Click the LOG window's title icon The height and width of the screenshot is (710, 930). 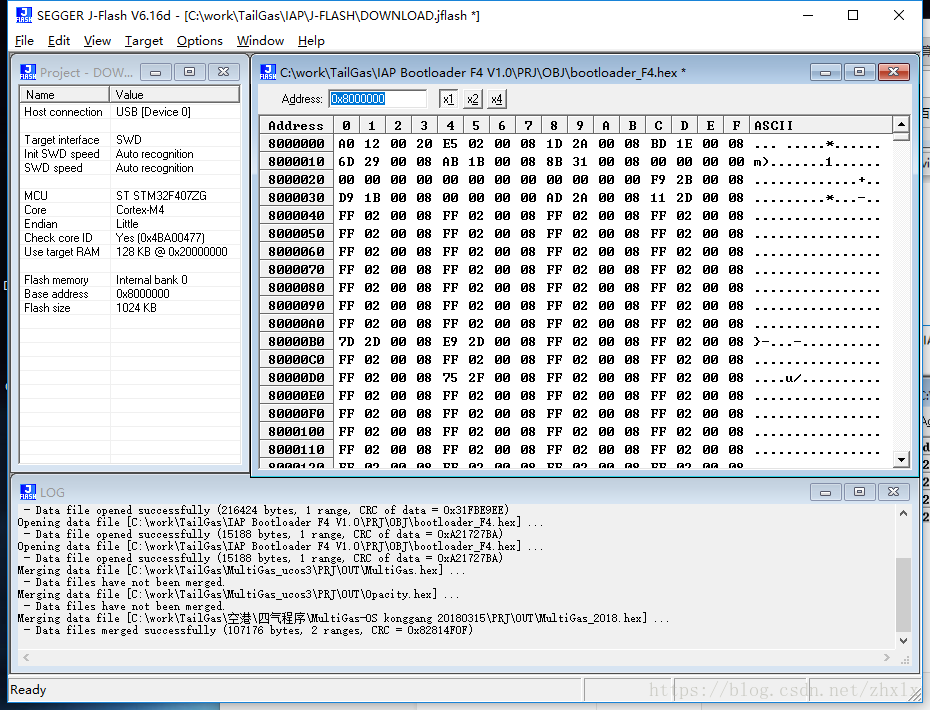(29, 492)
